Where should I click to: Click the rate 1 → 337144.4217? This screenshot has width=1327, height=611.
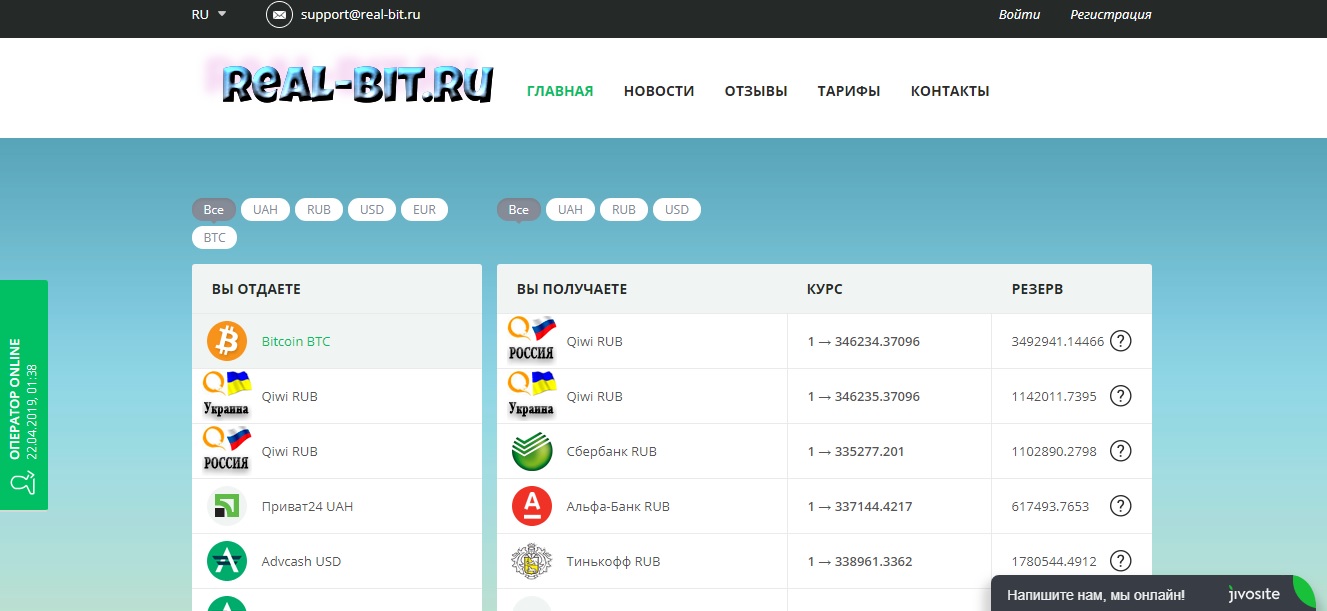coord(860,507)
